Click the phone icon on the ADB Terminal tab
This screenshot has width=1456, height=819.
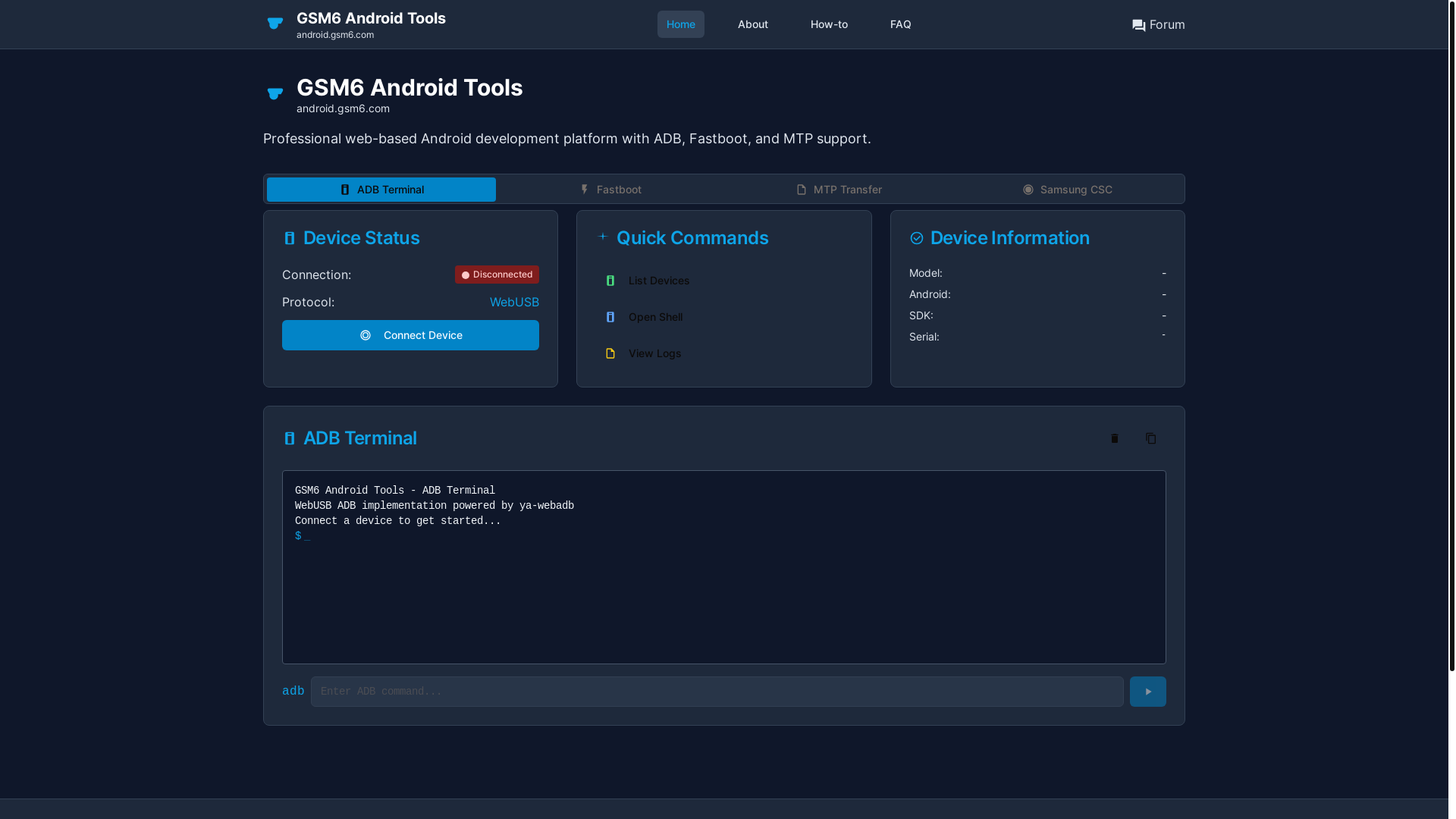tap(345, 190)
